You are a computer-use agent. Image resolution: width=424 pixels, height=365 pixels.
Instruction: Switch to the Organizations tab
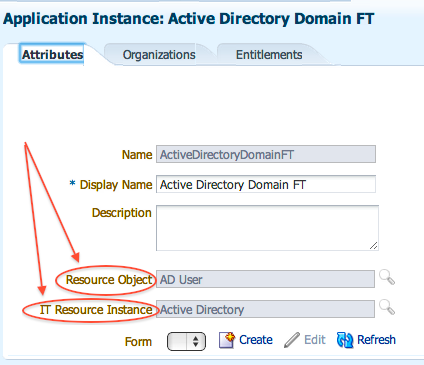pos(159,55)
